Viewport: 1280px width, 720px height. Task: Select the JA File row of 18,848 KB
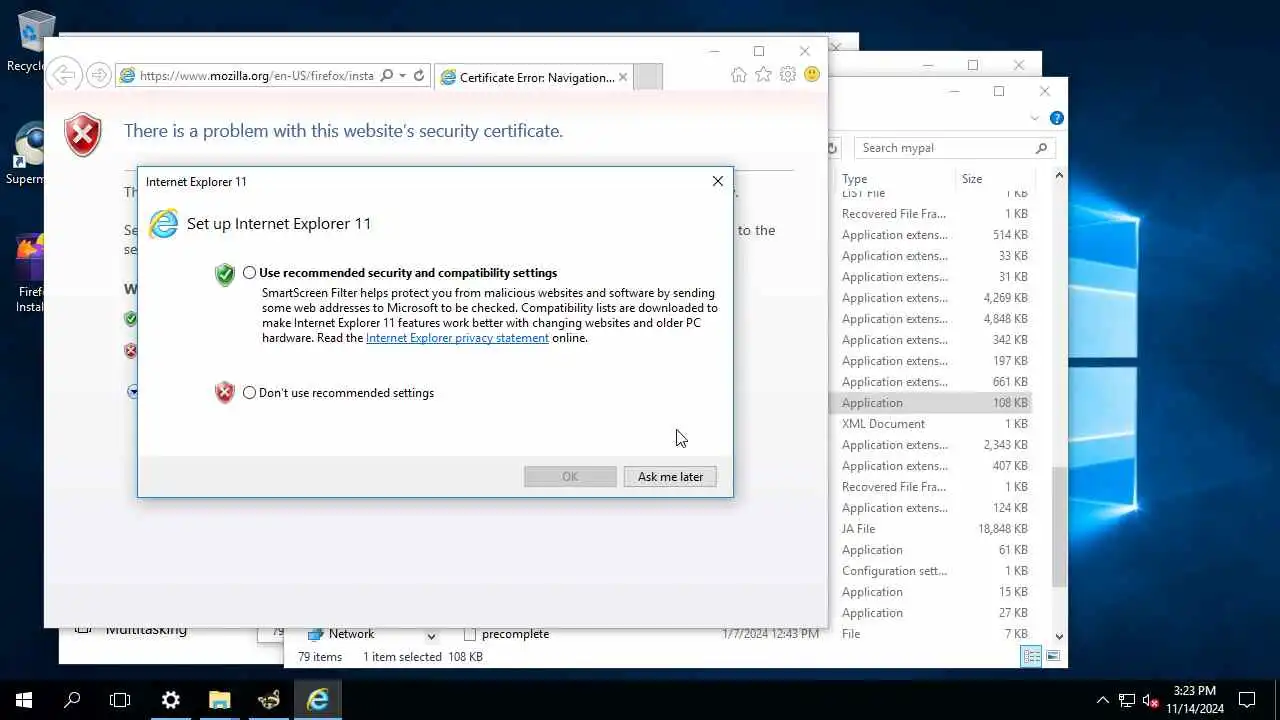pyautogui.click(x=930, y=529)
